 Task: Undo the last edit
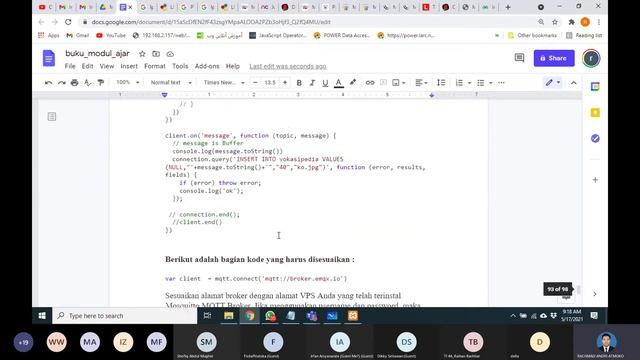tap(49, 83)
